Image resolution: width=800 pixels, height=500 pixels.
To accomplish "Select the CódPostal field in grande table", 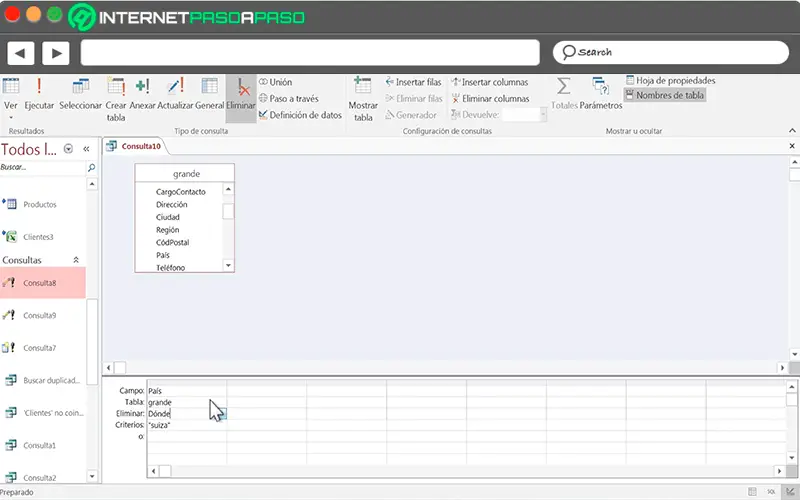I will pos(172,243).
